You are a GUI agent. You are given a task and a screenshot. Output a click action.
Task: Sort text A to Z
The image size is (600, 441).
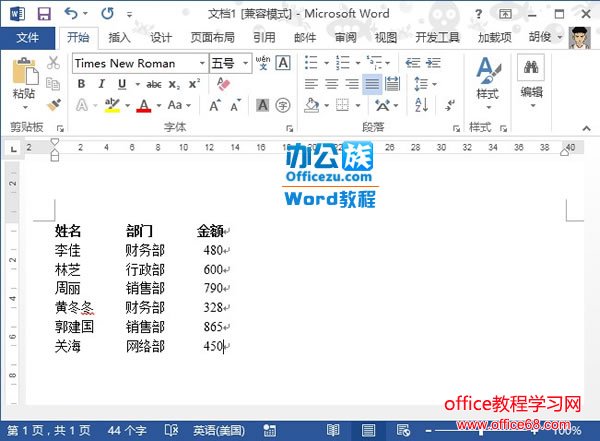tap(421, 105)
